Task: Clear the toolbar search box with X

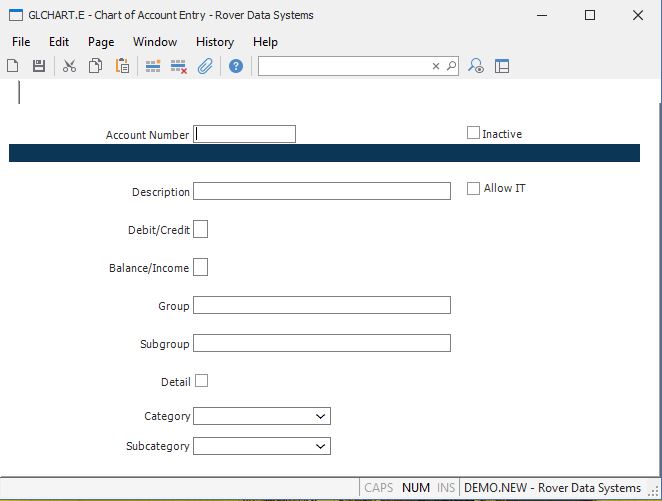Action: (436, 66)
